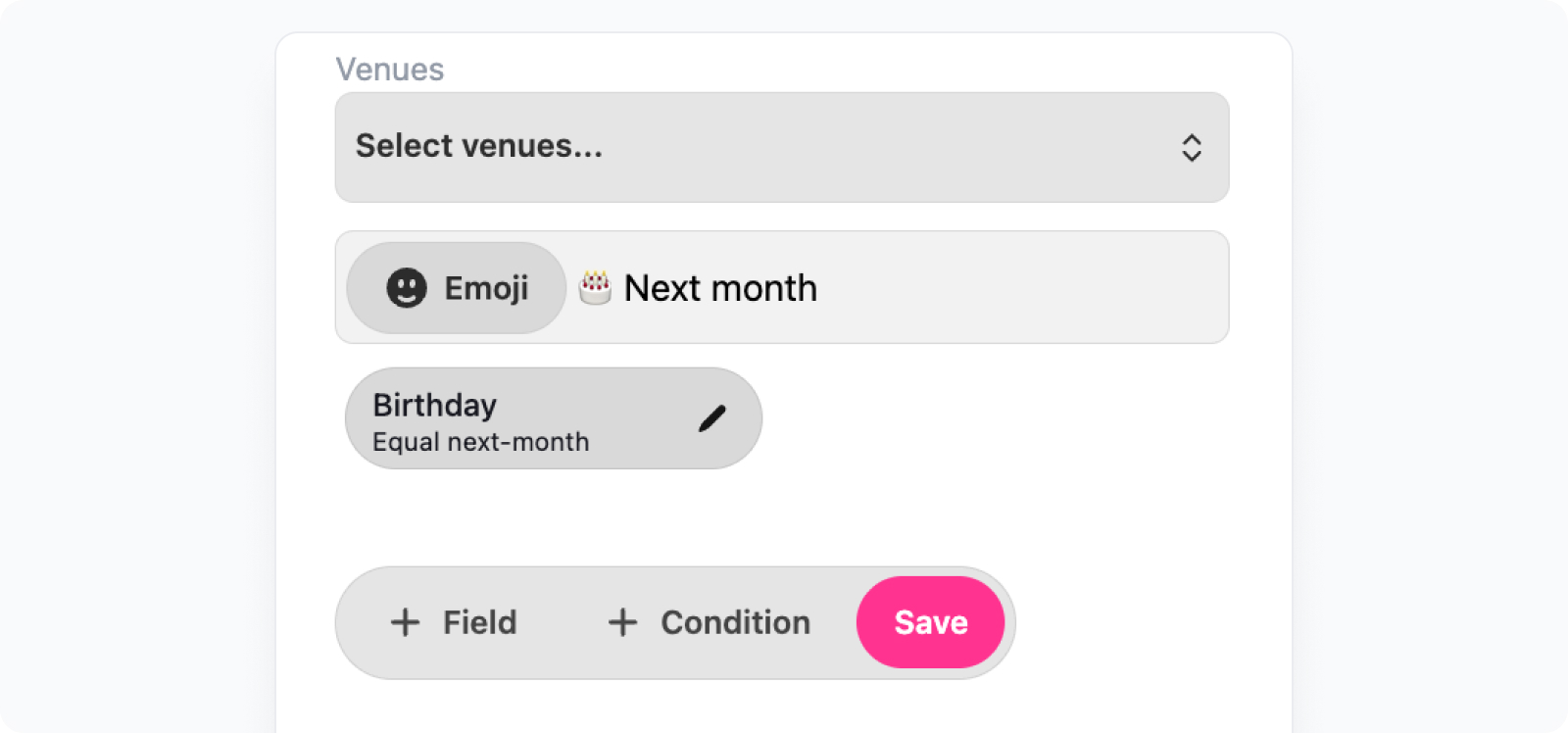The width and height of the screenshot is (1568, 733).
Task: Click the "Emoji" label text
Action: click(486, 288)
